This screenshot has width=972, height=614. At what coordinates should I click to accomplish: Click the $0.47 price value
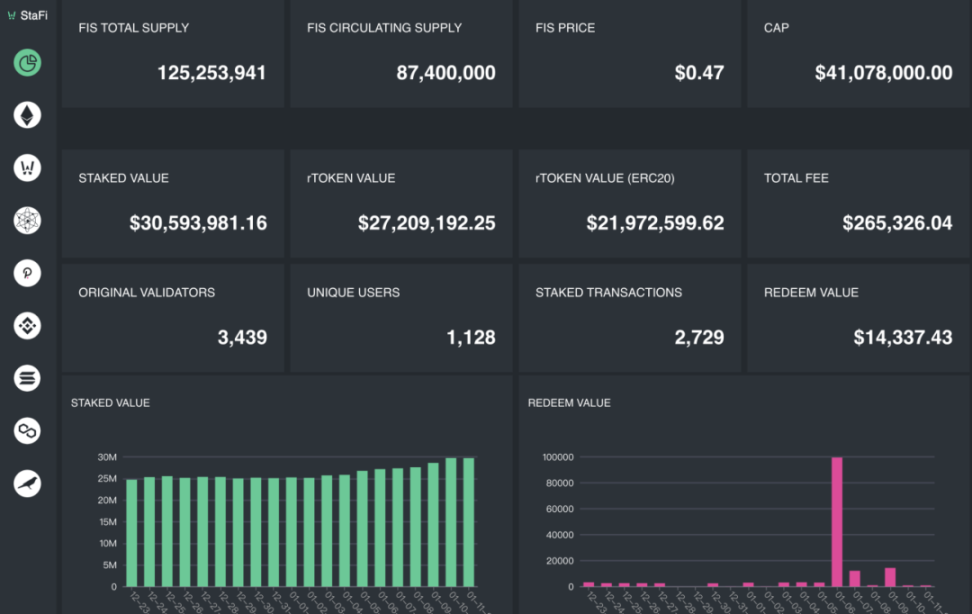(699, 73)
